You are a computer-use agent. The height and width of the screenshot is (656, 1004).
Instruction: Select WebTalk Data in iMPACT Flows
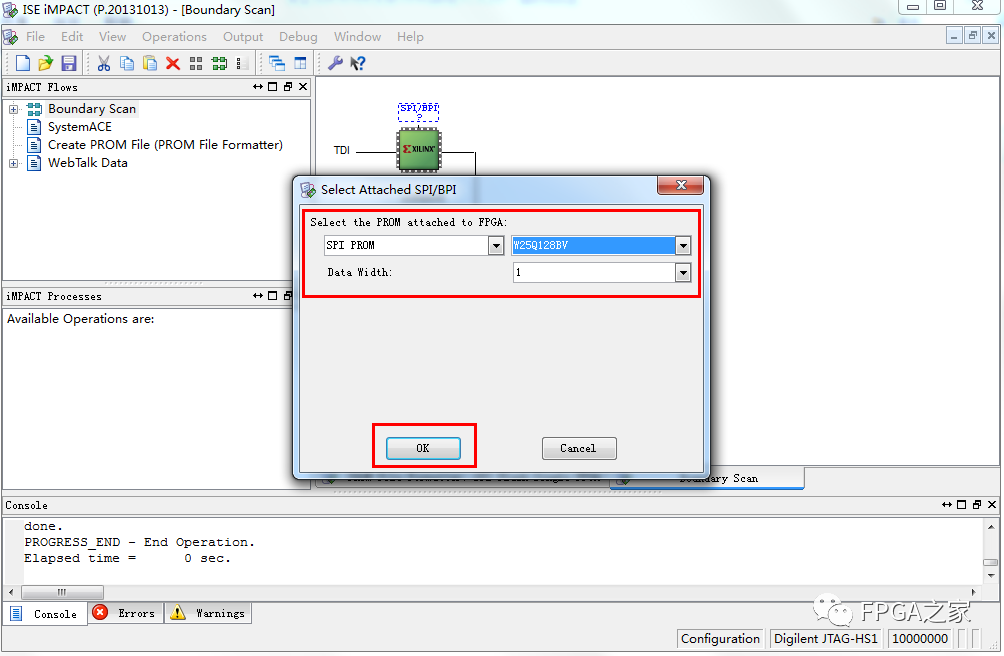click(x=88, y=163)
